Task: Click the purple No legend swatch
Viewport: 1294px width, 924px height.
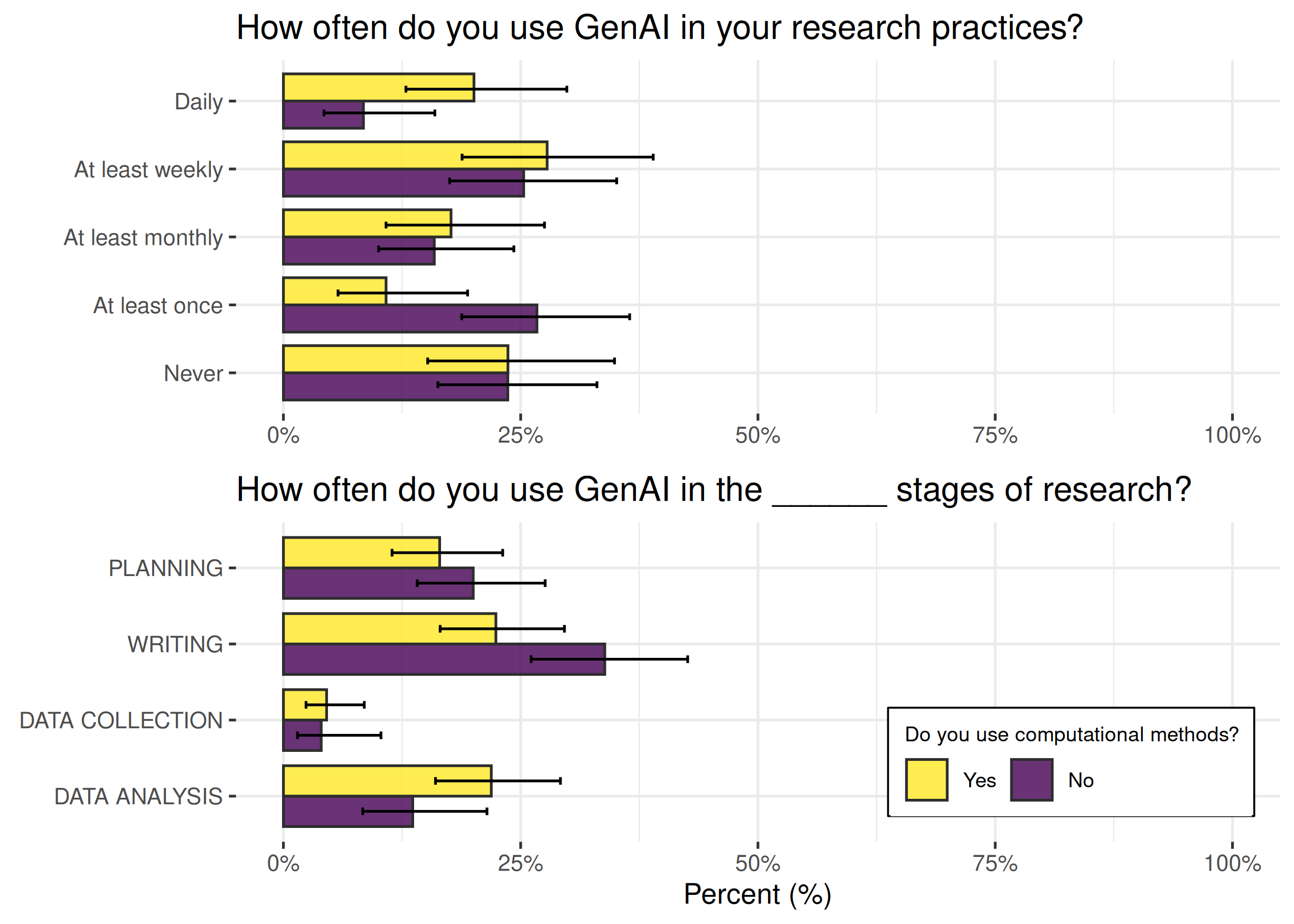Action: pos(1031,779)
